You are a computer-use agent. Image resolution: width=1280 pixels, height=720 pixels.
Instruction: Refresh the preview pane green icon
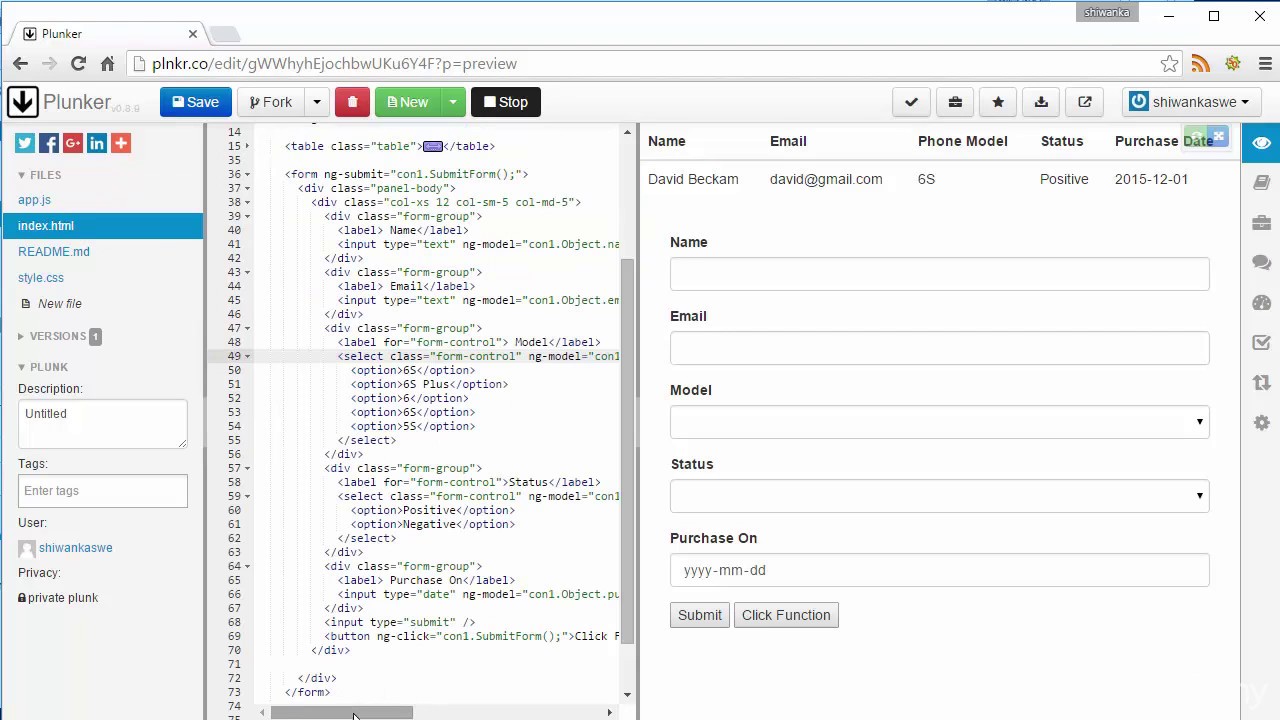click(x=1196, y=136)
